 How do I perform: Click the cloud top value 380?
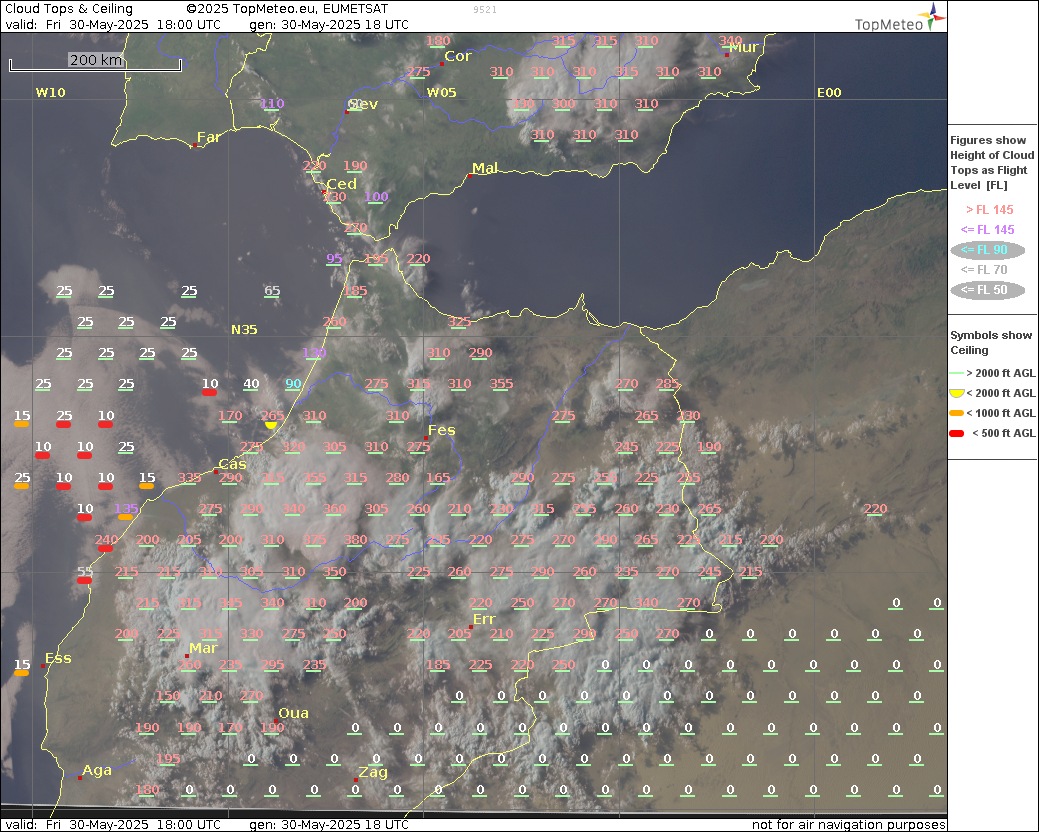coord(355,540)
